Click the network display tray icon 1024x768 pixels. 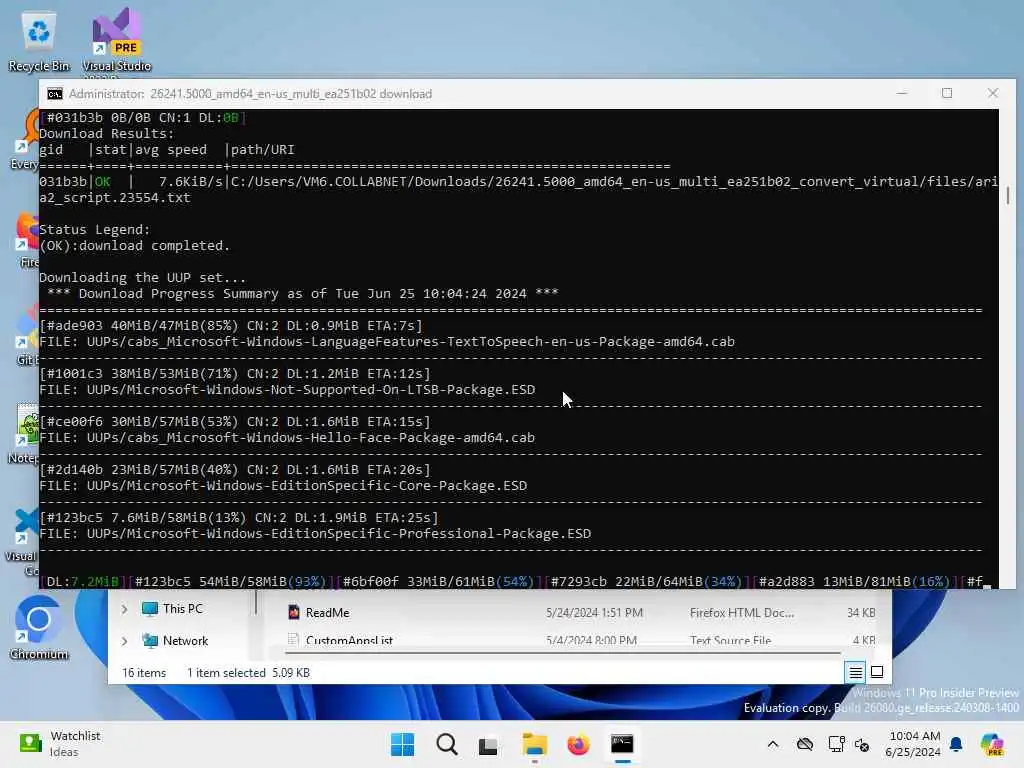pos(836,744)
